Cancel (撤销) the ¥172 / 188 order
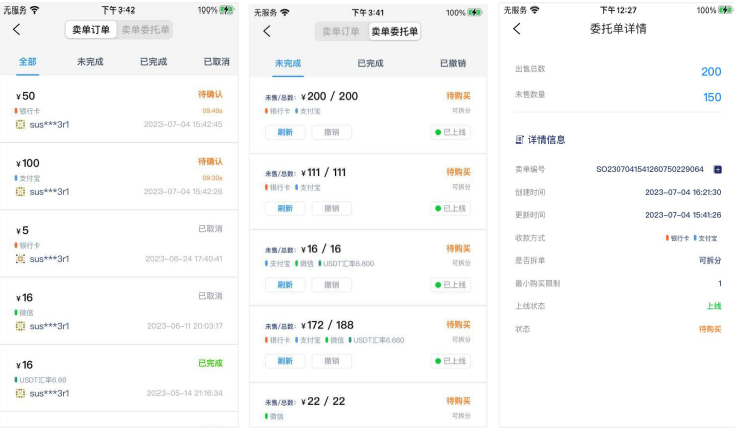 coord(331,361)
